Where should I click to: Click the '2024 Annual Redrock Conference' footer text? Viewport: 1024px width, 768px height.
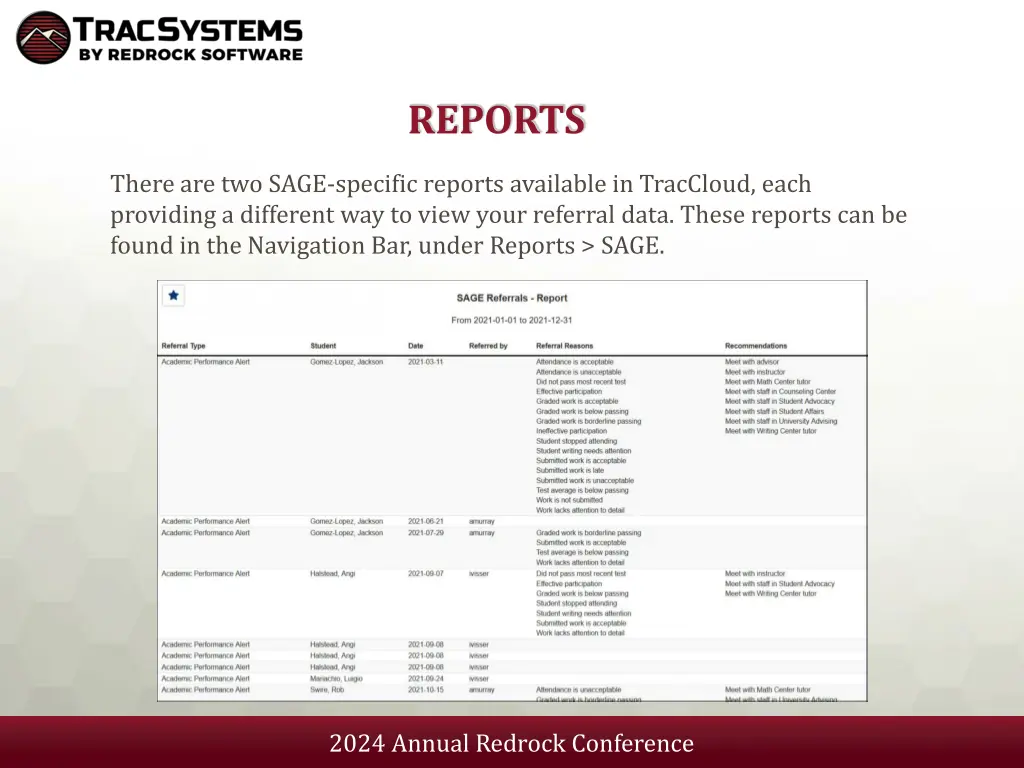(x=511, y=743)
